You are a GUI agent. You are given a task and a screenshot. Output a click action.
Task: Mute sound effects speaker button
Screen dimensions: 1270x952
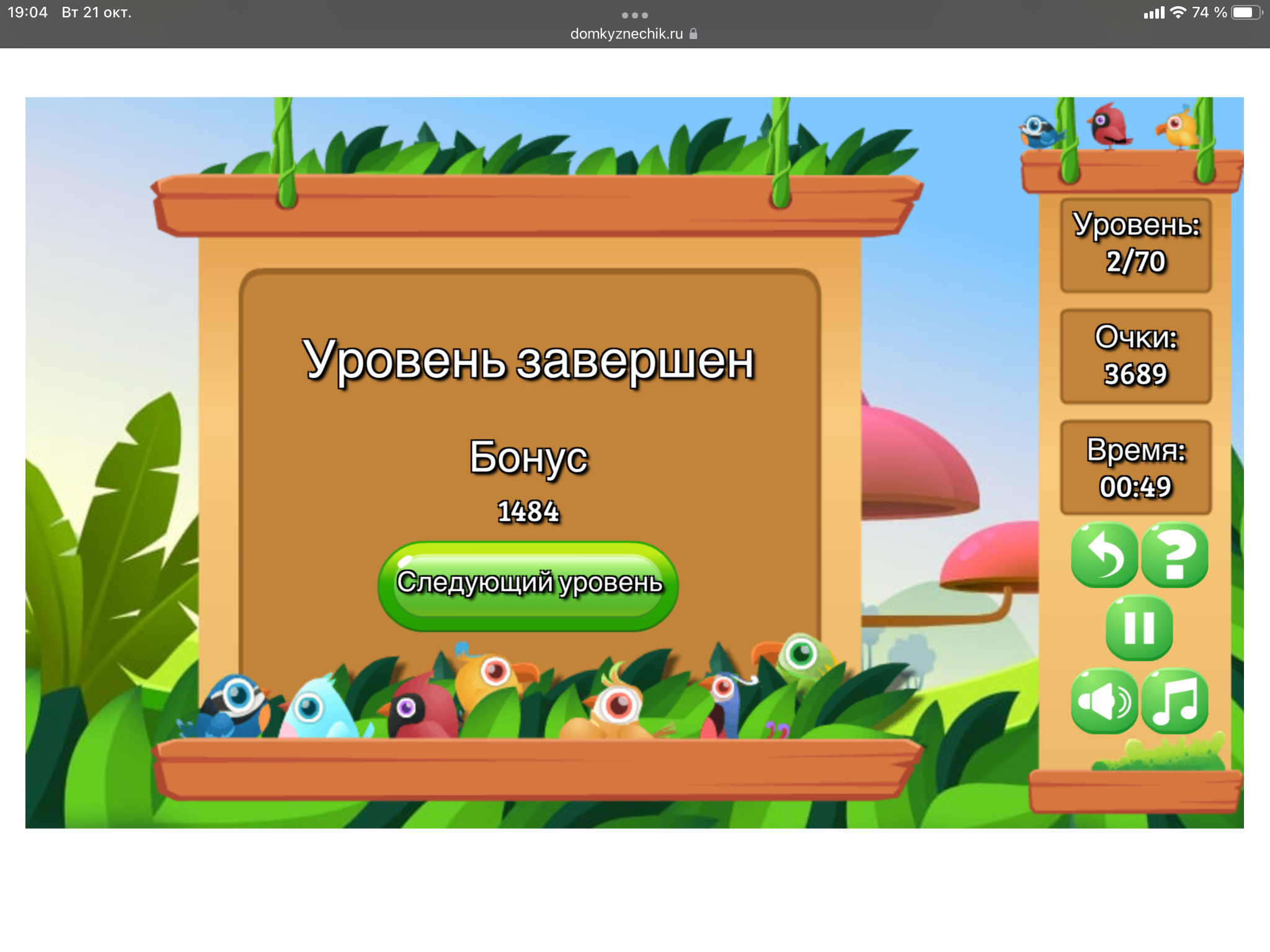[1104, 701]
